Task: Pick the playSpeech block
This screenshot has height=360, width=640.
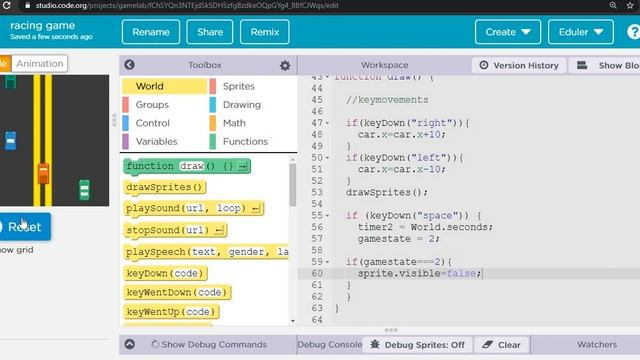Action: point(206,252)
